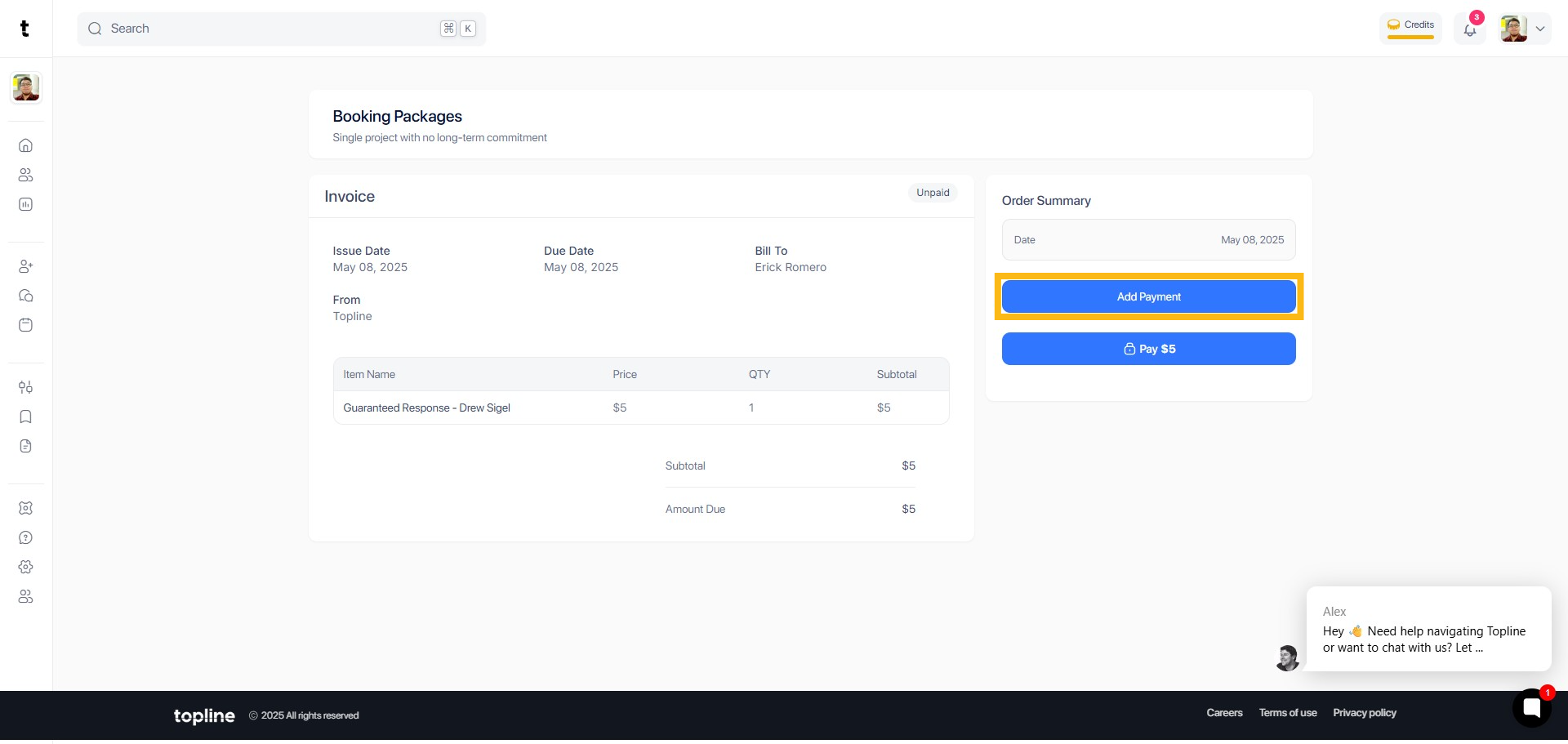Viewport: 1568px width, 744px height.
Task: Expand the account menu chevron
Action: pos(1540,29)
